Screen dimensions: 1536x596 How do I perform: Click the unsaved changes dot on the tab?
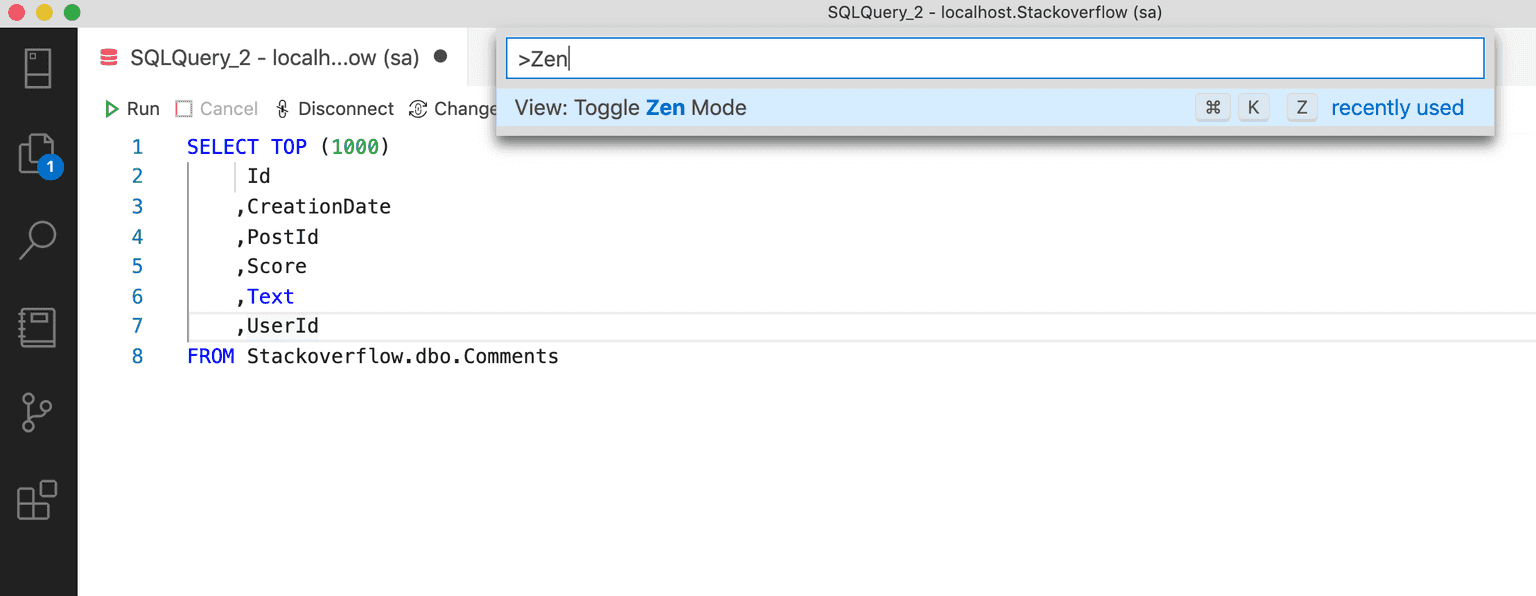(440, 57)
